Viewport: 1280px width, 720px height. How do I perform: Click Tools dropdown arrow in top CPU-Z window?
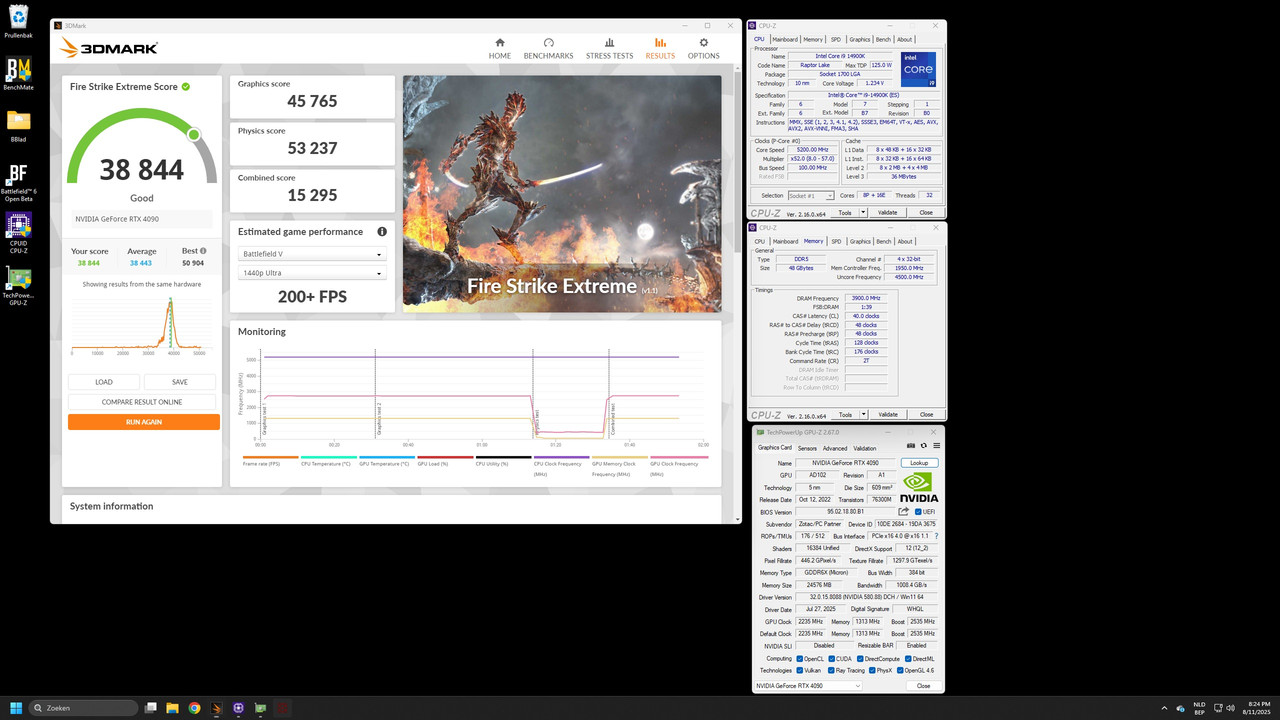(x=863, y=213)
